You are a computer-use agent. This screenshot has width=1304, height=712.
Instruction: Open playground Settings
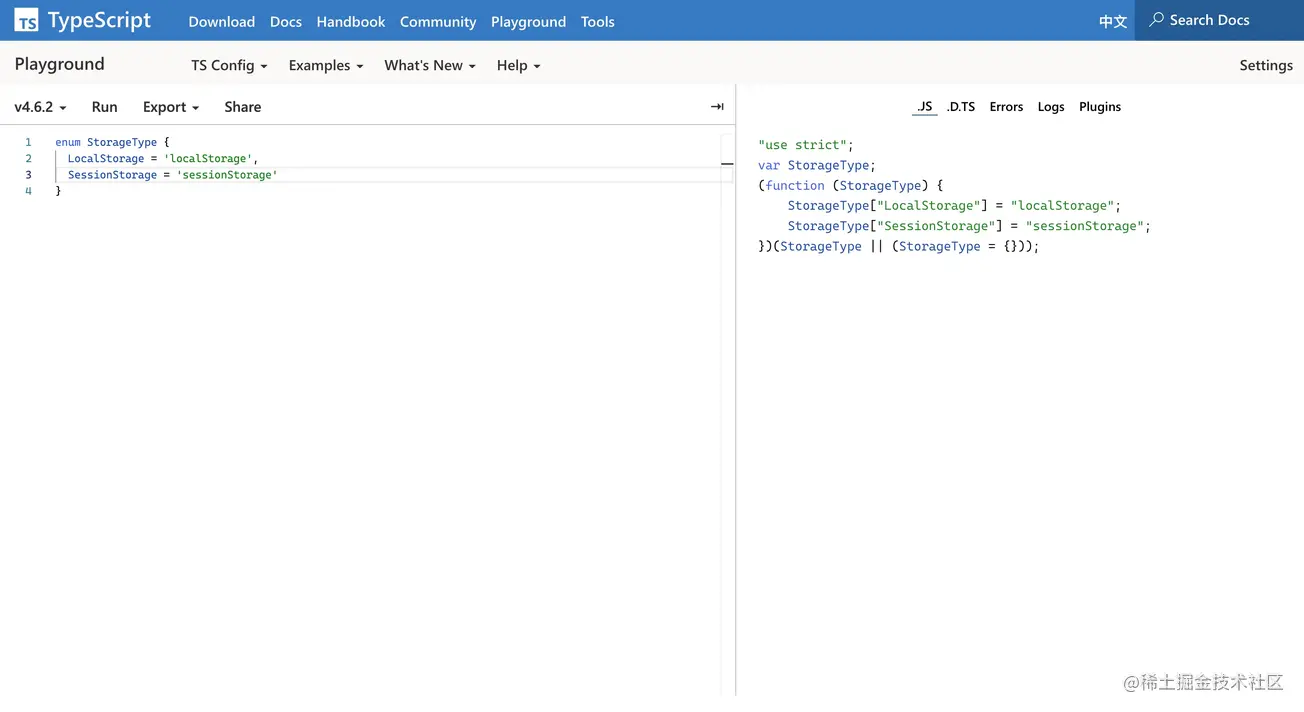click(1266, 65)
